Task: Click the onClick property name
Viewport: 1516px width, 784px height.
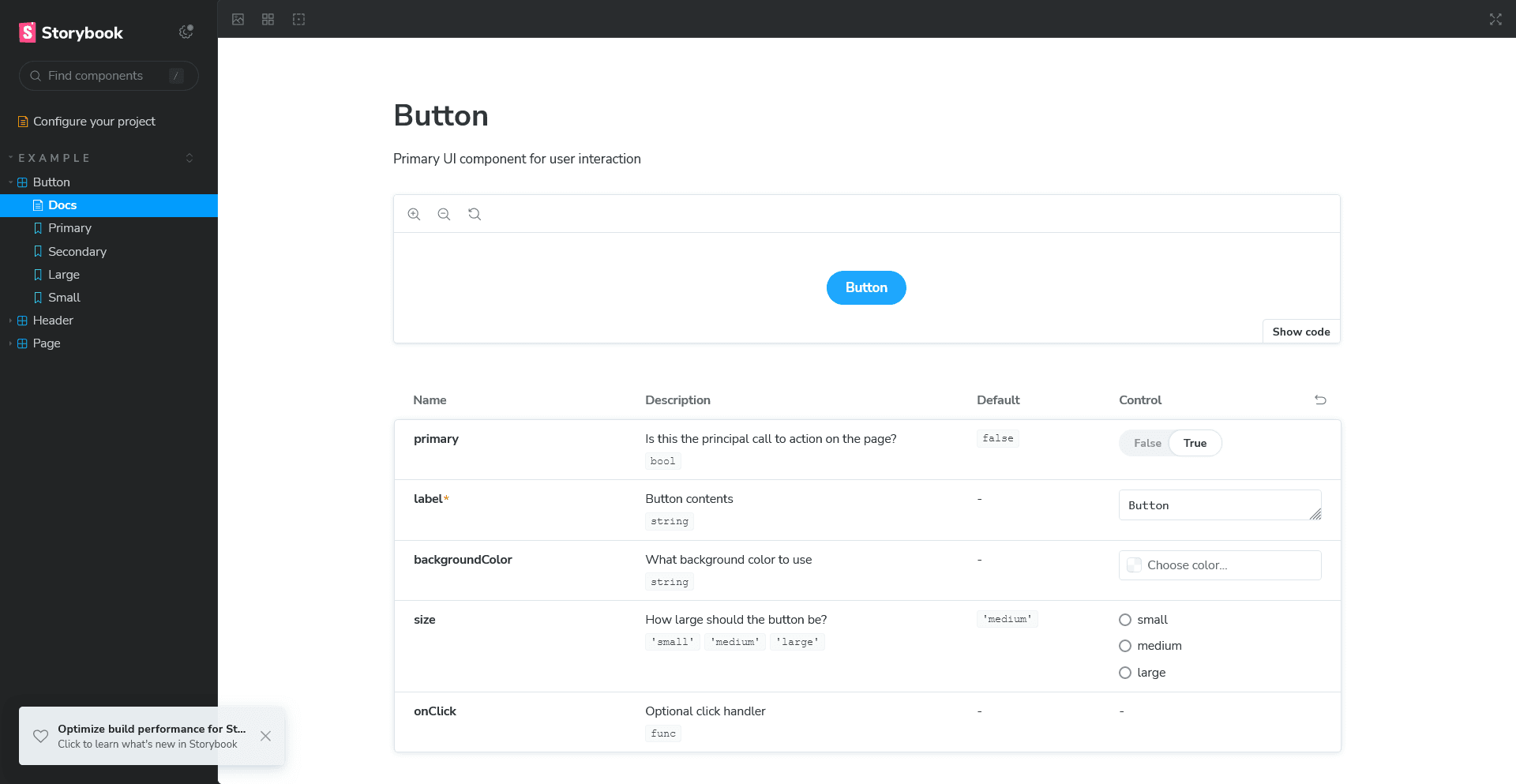Action: click(x=435, y=711)
